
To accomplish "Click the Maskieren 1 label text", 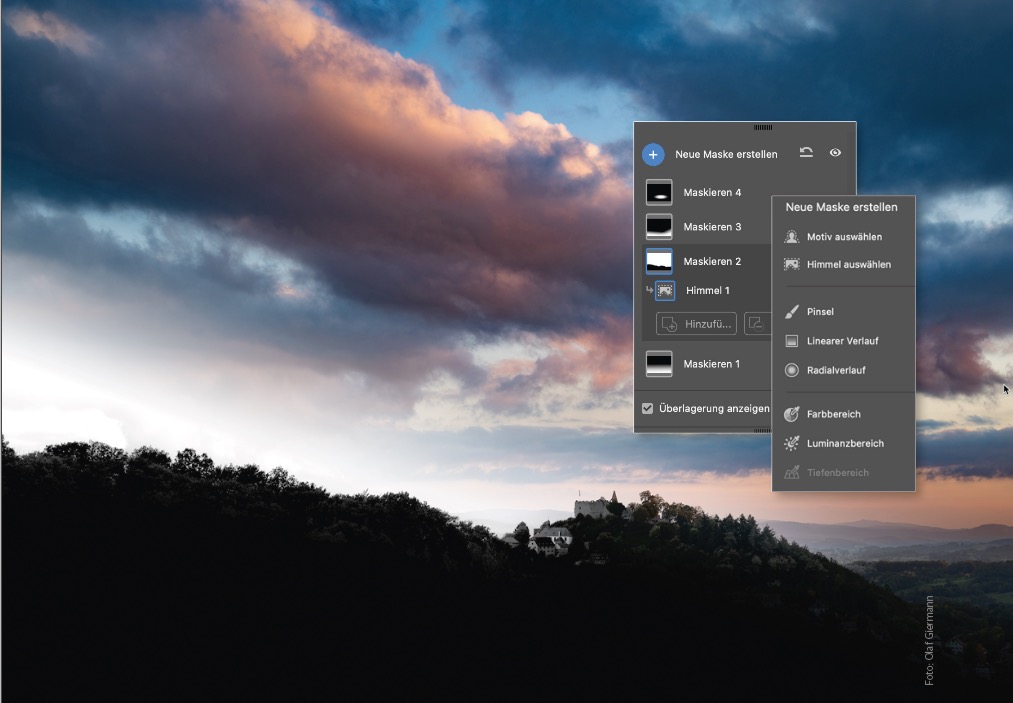I will [711, 364].
